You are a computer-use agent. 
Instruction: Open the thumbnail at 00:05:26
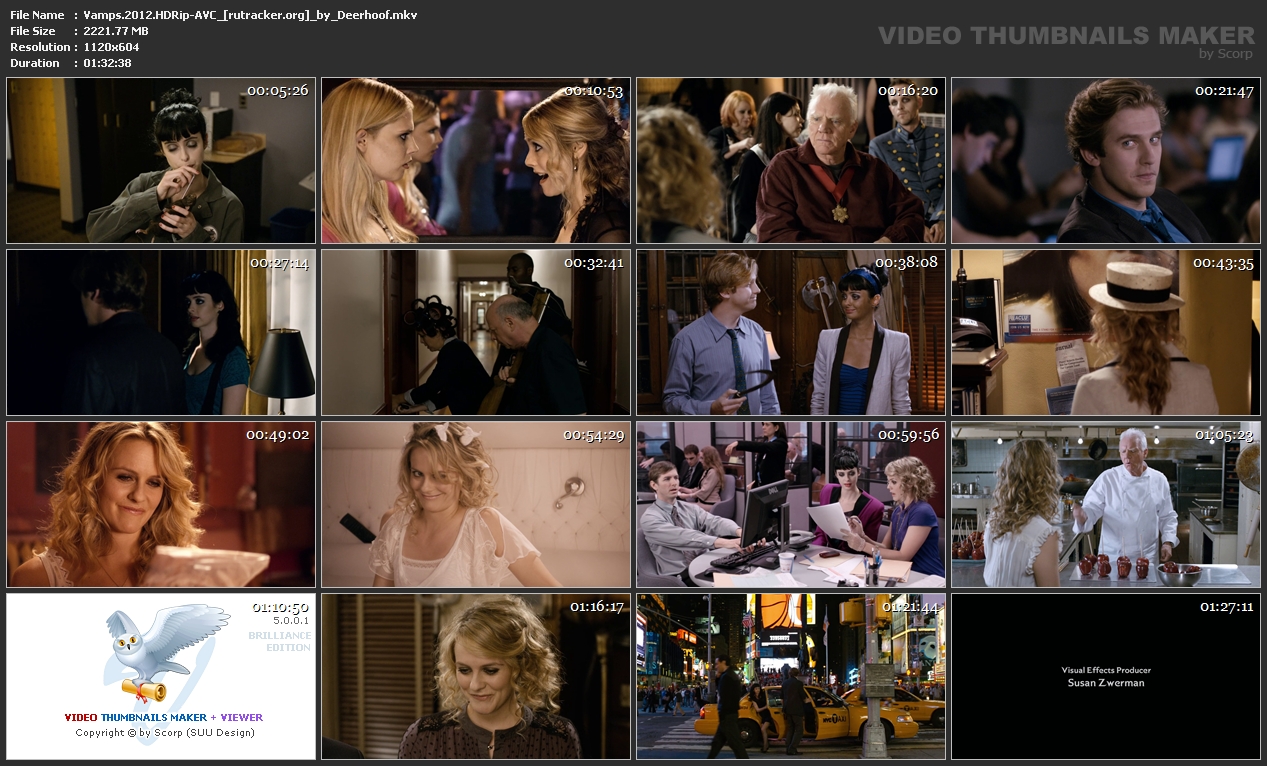coord(161,161)
